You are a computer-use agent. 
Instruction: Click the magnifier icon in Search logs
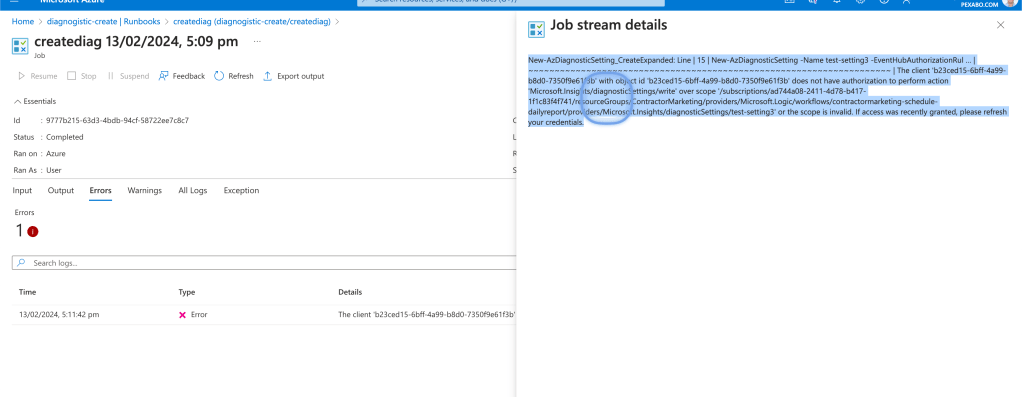click(22, 263)
